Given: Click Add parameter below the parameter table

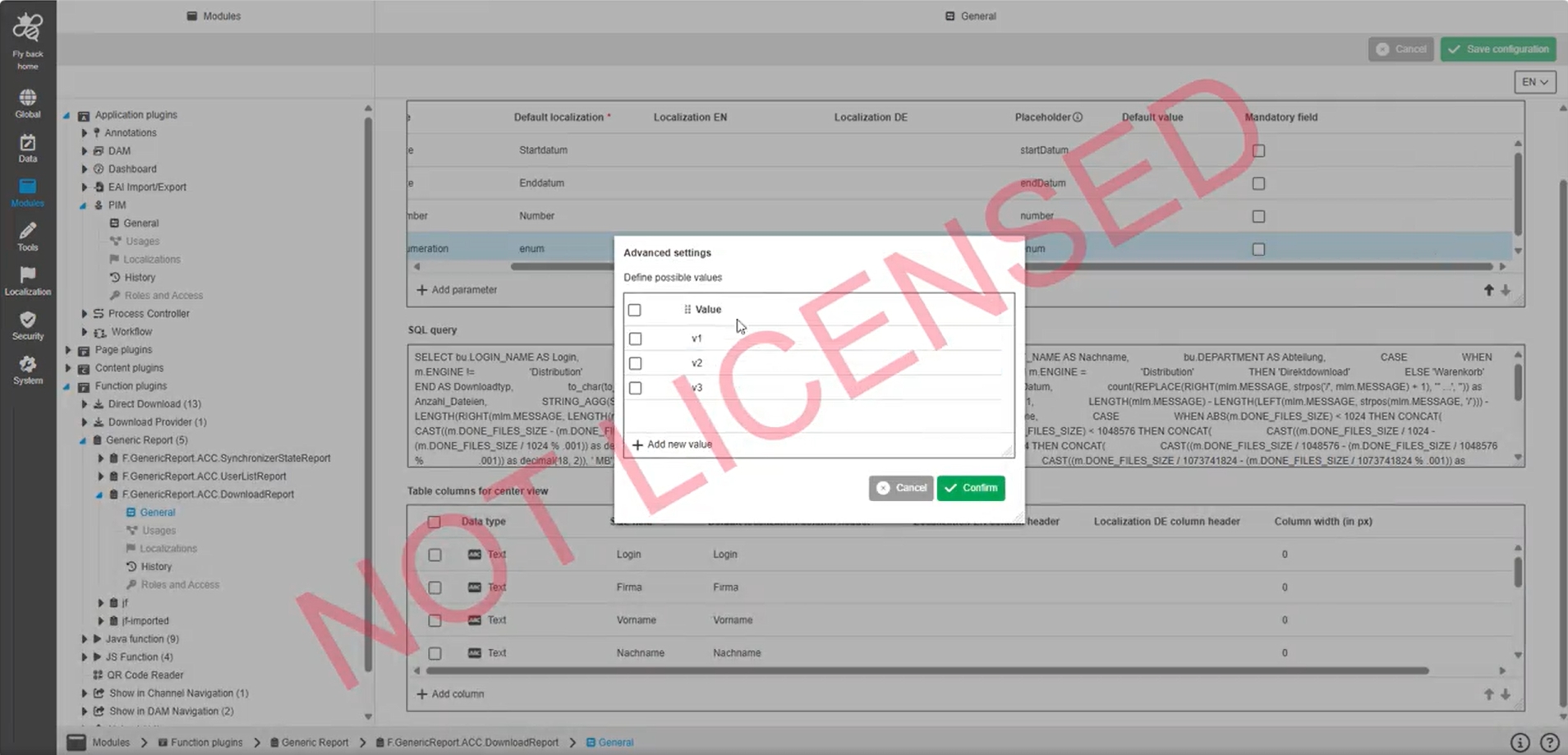Looking at the screenshot, I should 457,290.
